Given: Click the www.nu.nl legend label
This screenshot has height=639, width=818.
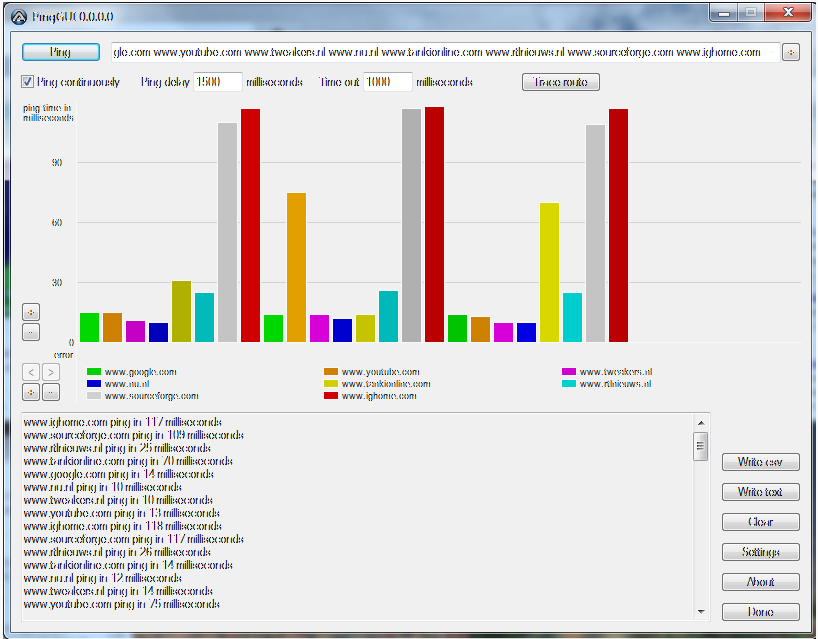Looking at the screenshot, I should [127, 384].
